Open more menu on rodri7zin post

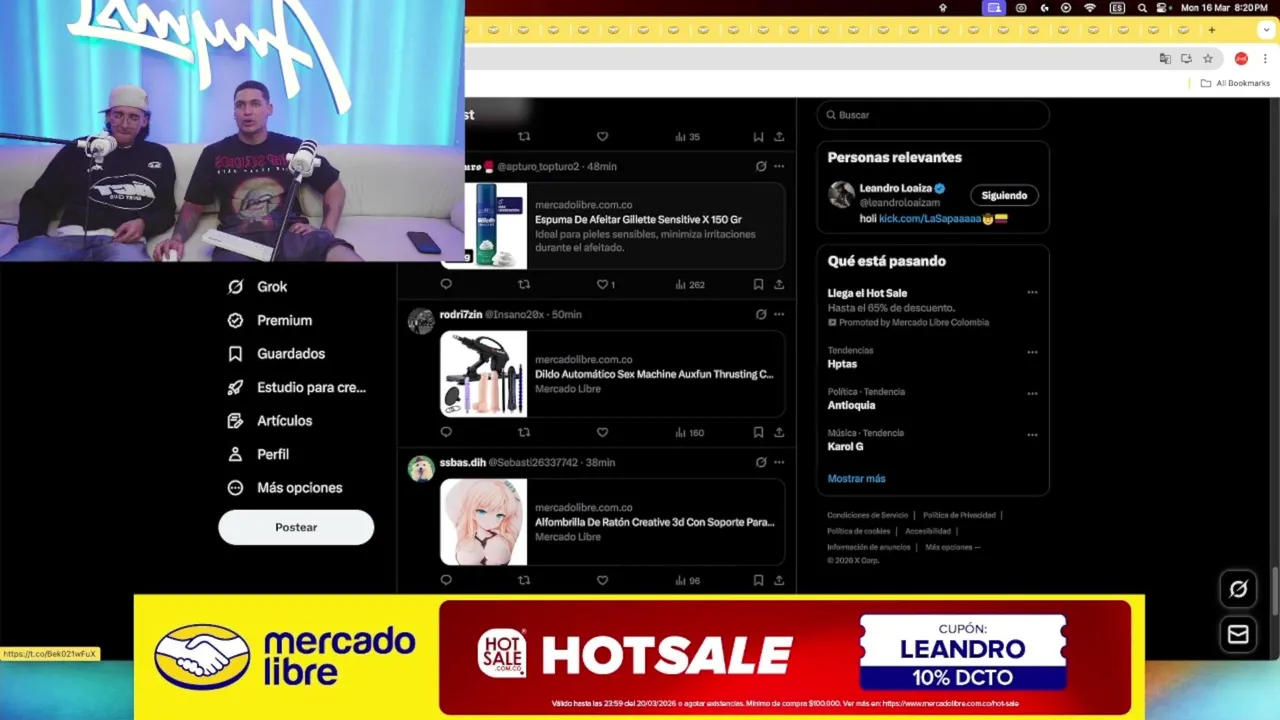pyautogui.click(x=779, y=314)
